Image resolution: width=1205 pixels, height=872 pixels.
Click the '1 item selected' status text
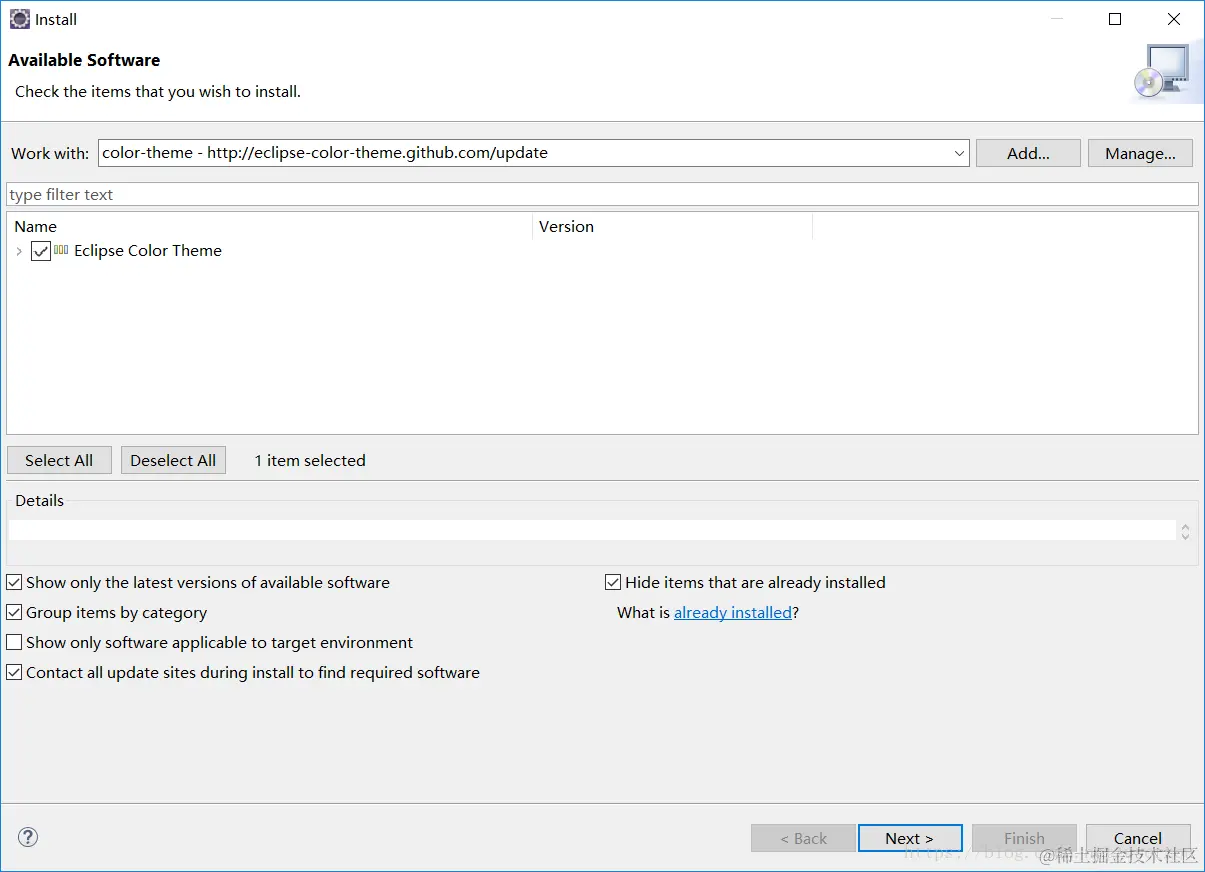pos(310,460)
